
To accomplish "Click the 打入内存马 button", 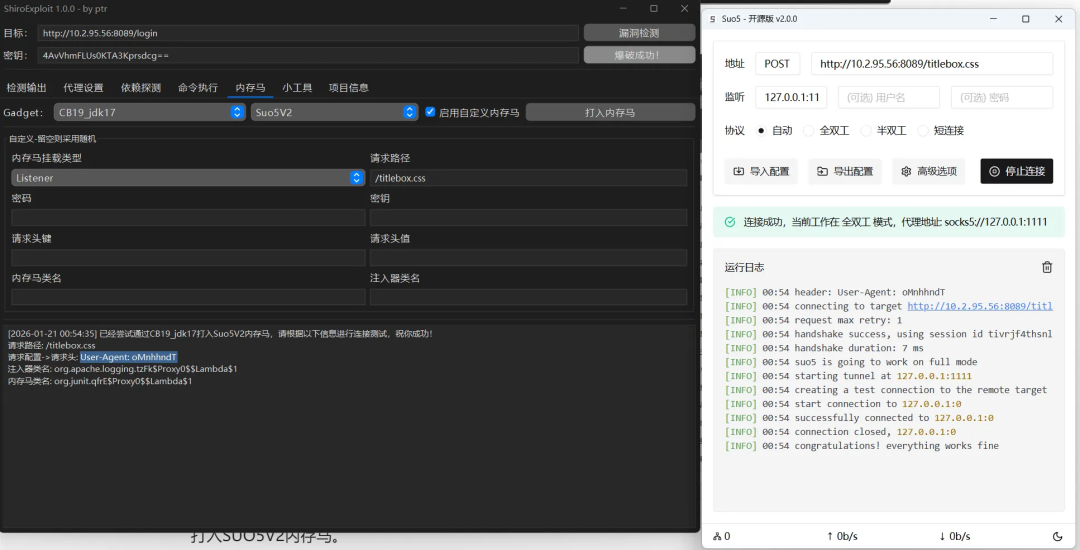I will 610,112.
